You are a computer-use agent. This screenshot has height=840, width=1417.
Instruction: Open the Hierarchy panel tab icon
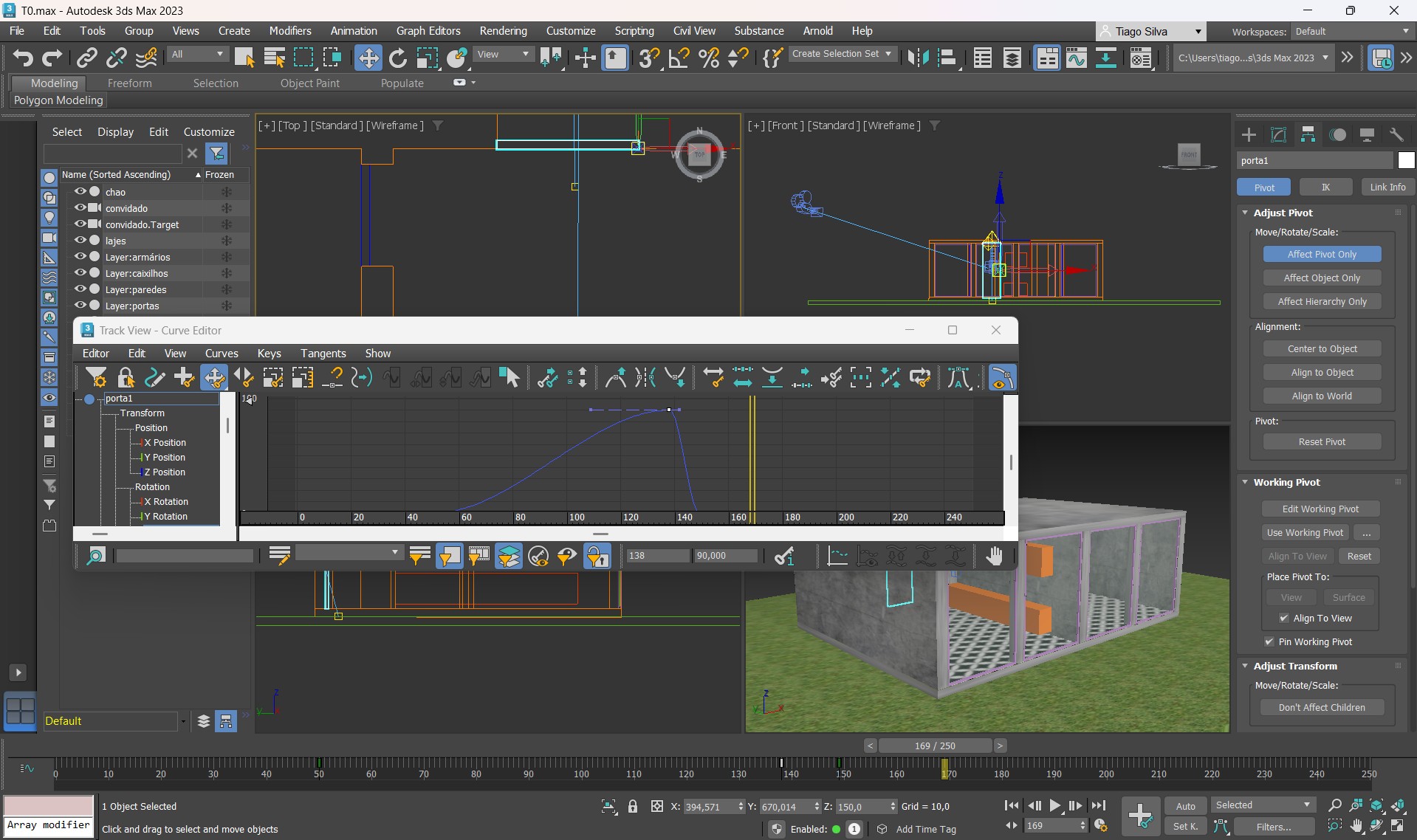click(1308, 134)
